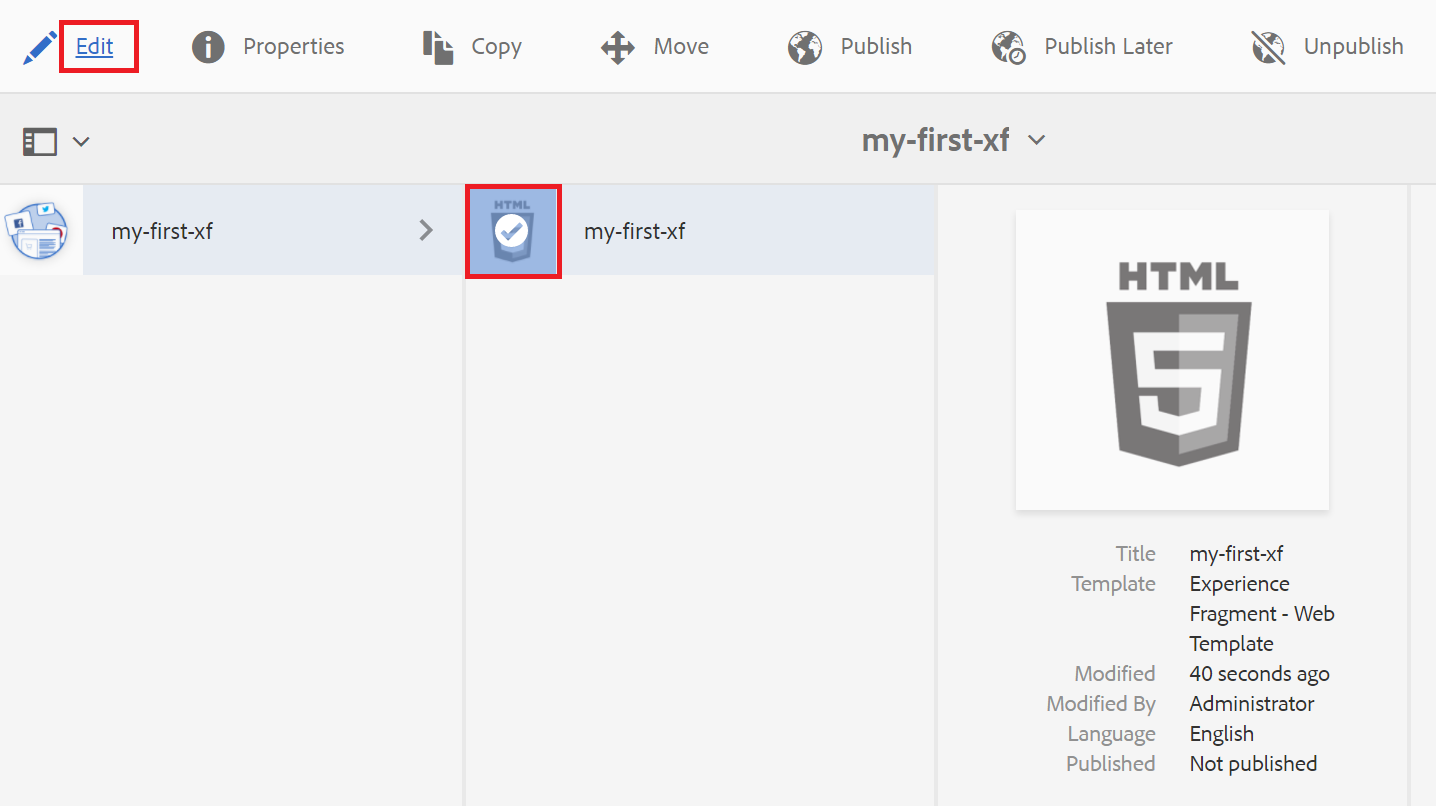Click the Properties info icon

click(208, 47)
